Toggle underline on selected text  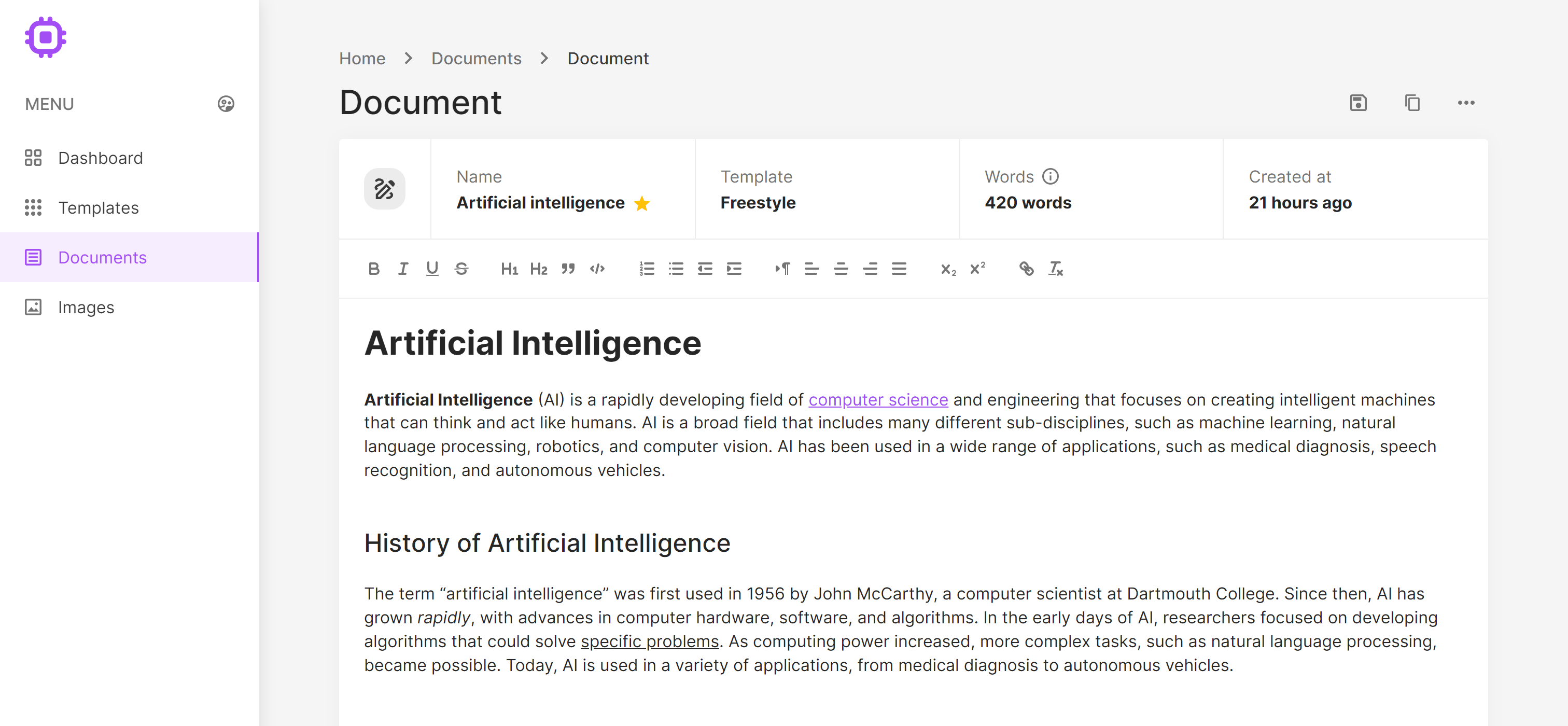click(432, 268)
